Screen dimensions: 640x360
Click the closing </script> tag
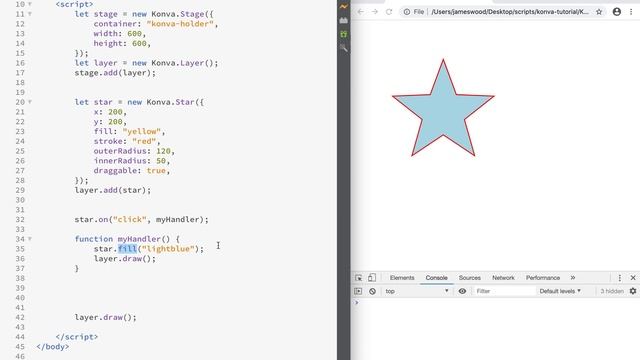pos(77,337)
